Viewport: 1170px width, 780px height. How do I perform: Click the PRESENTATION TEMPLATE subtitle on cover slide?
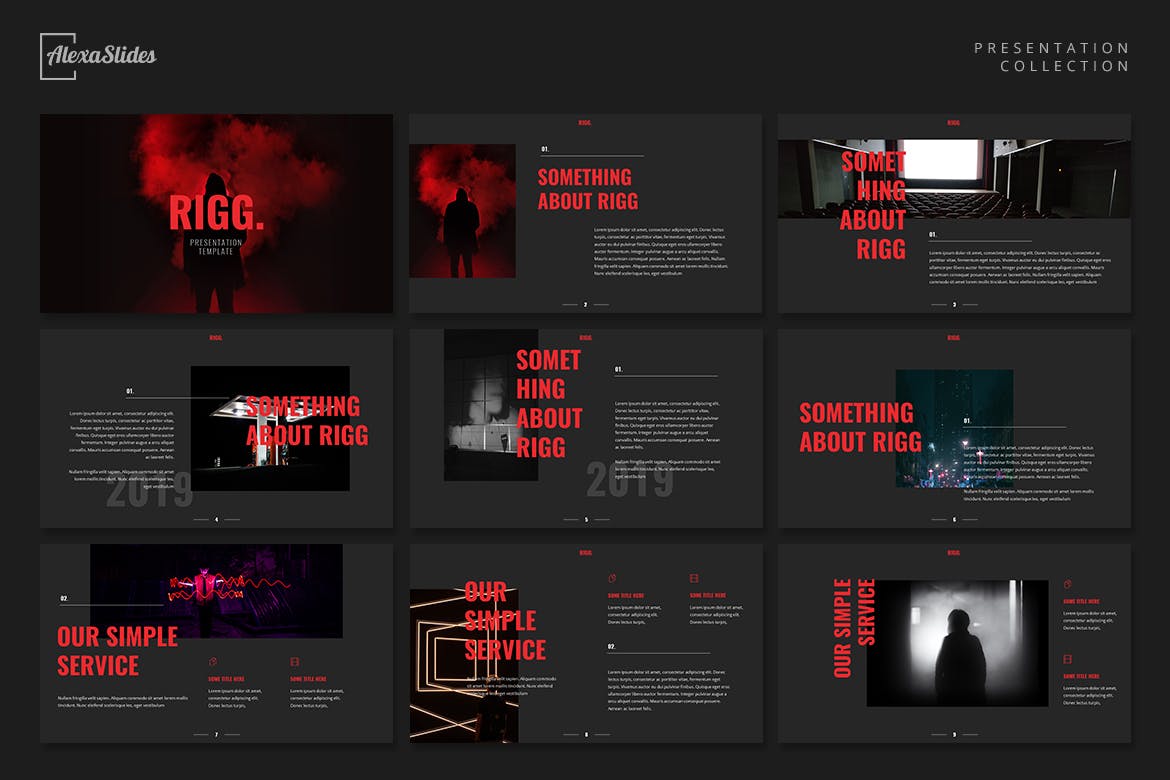click(215, 247)
